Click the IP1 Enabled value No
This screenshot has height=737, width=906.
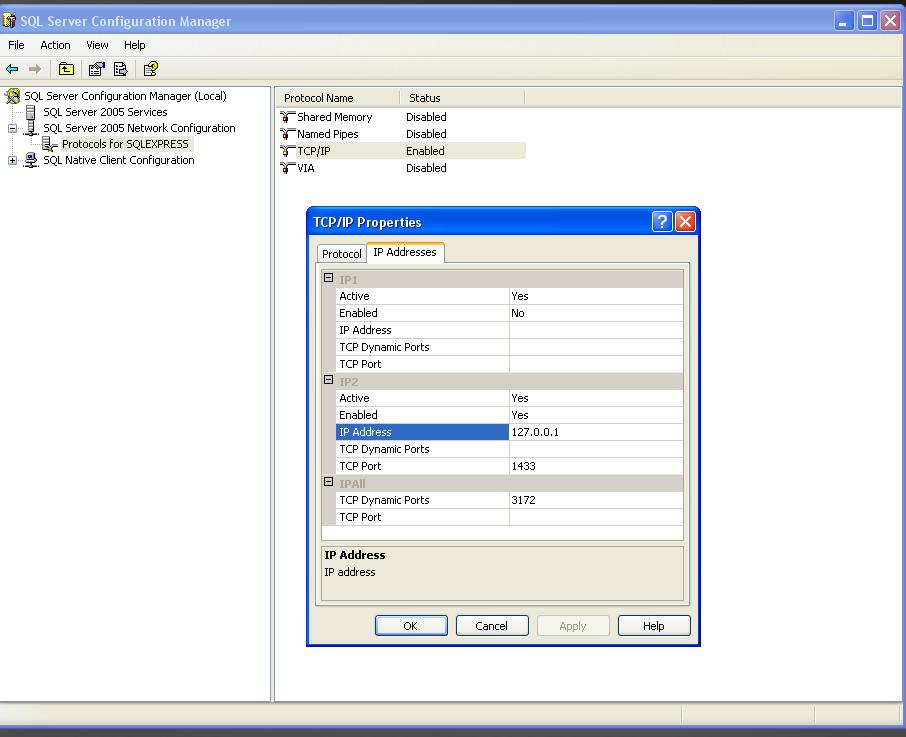pos(596,313)
